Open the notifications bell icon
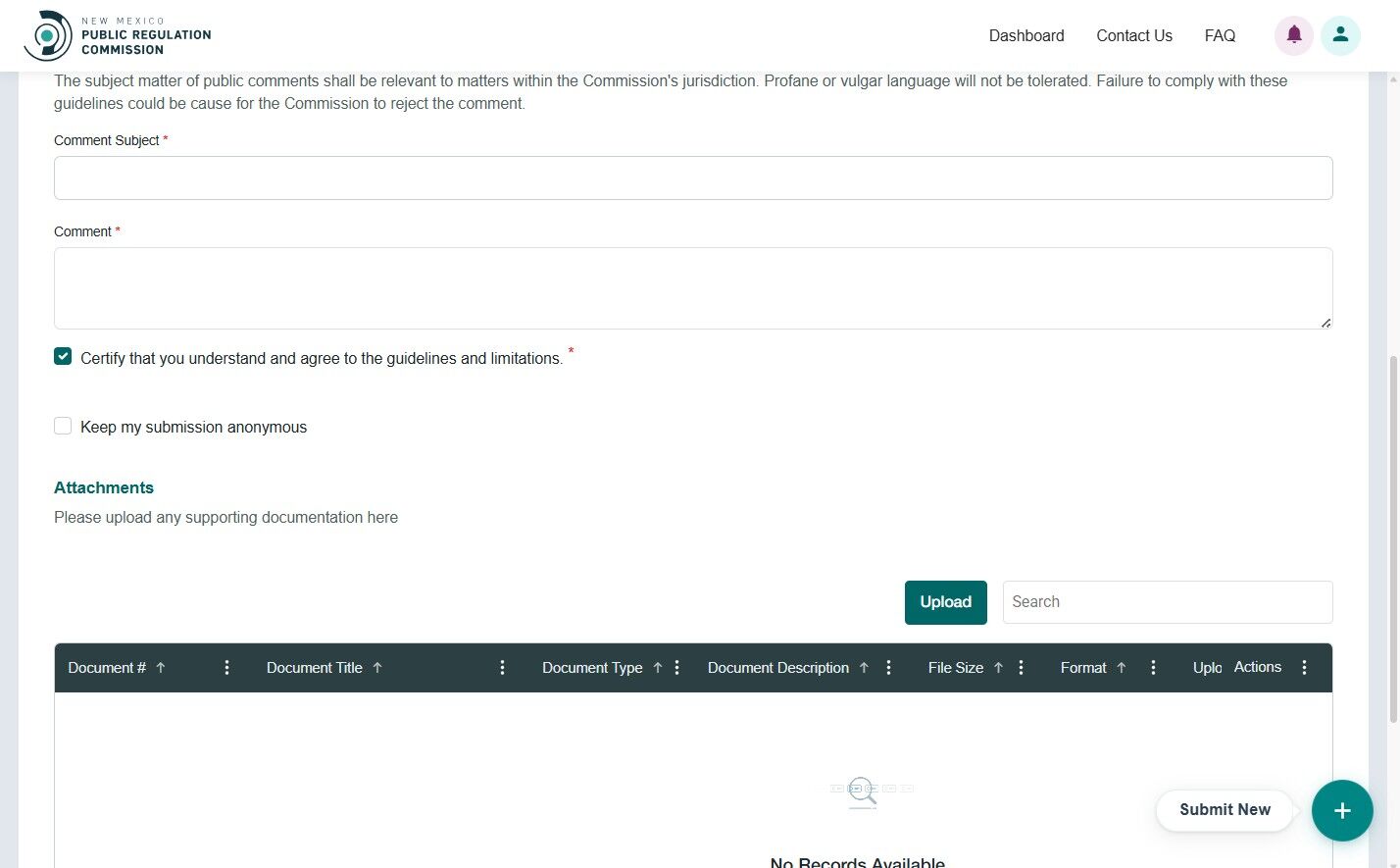1400x868 pixels. pyautogui.click(x=1293, y=34)
